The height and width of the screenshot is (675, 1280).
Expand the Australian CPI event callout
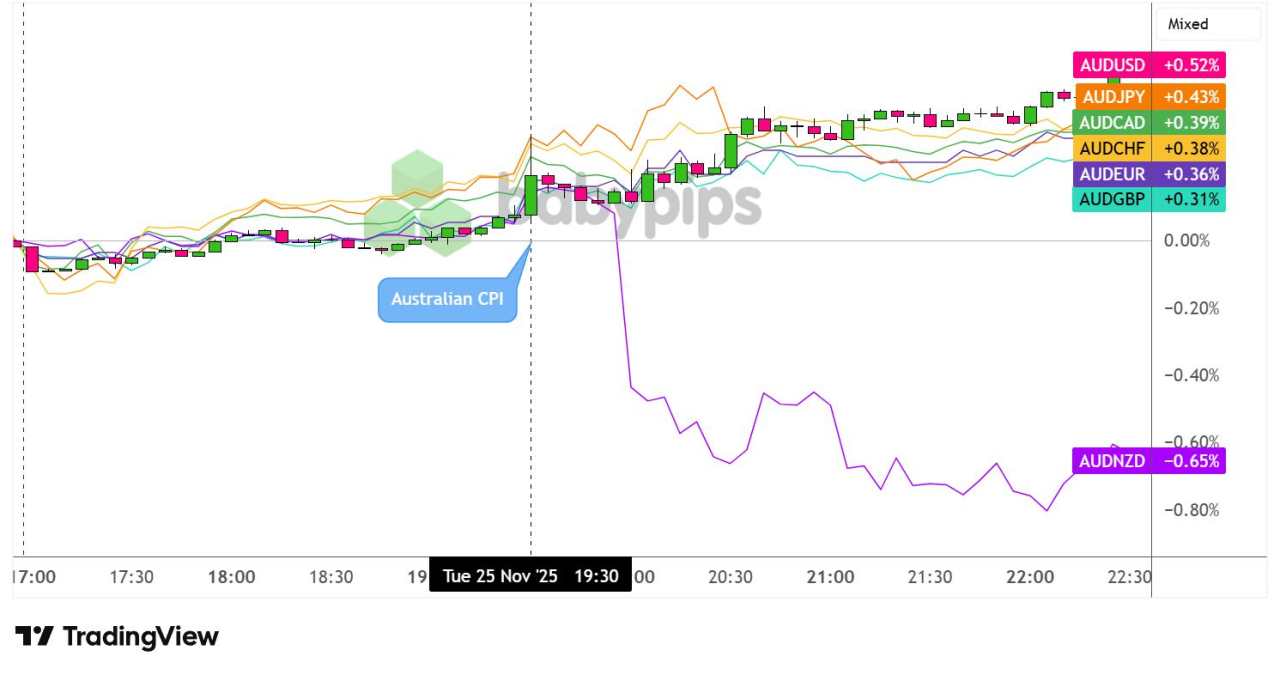click(x=447, y=298)
